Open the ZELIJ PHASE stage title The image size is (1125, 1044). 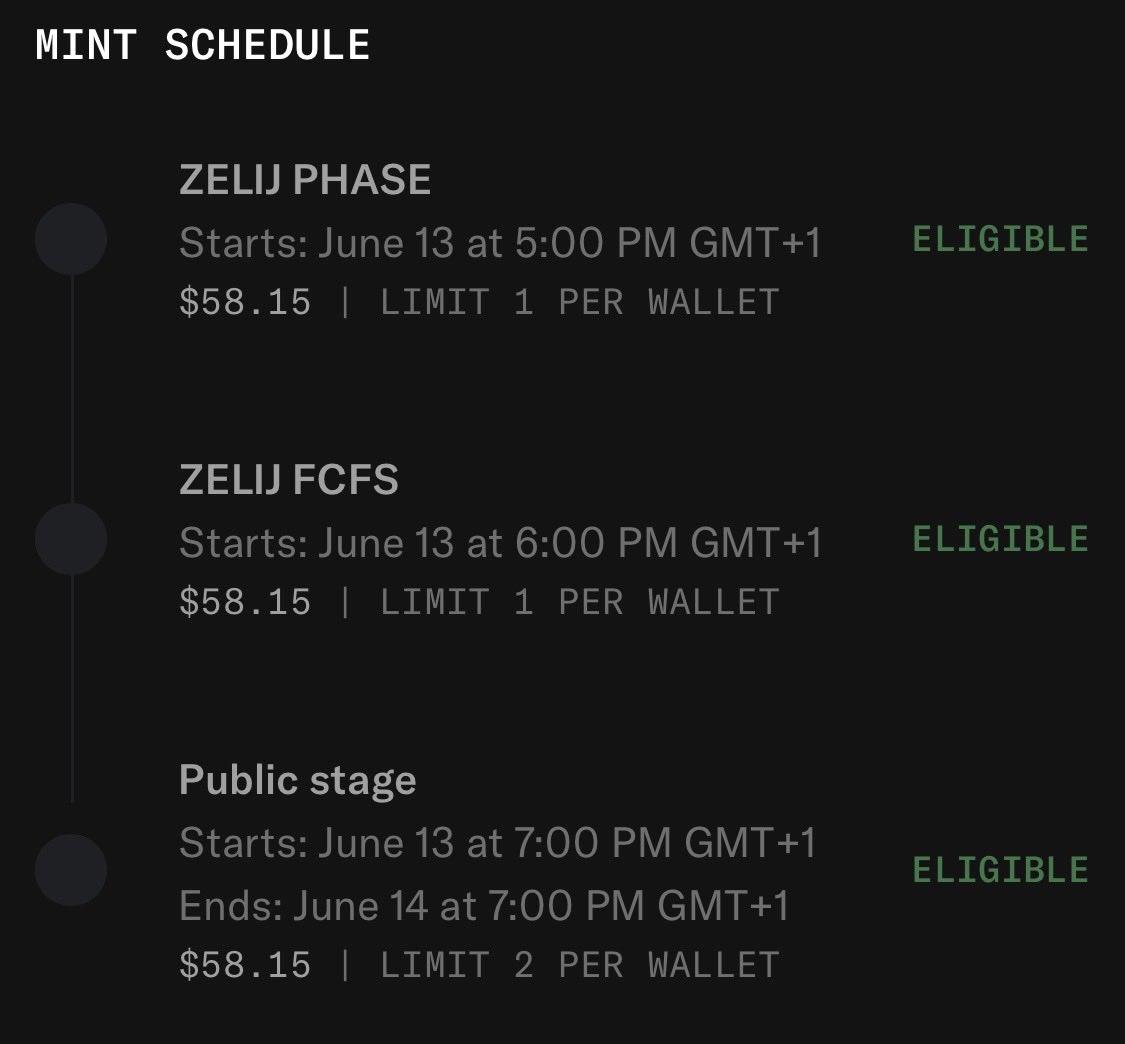(x=305, y=179)
